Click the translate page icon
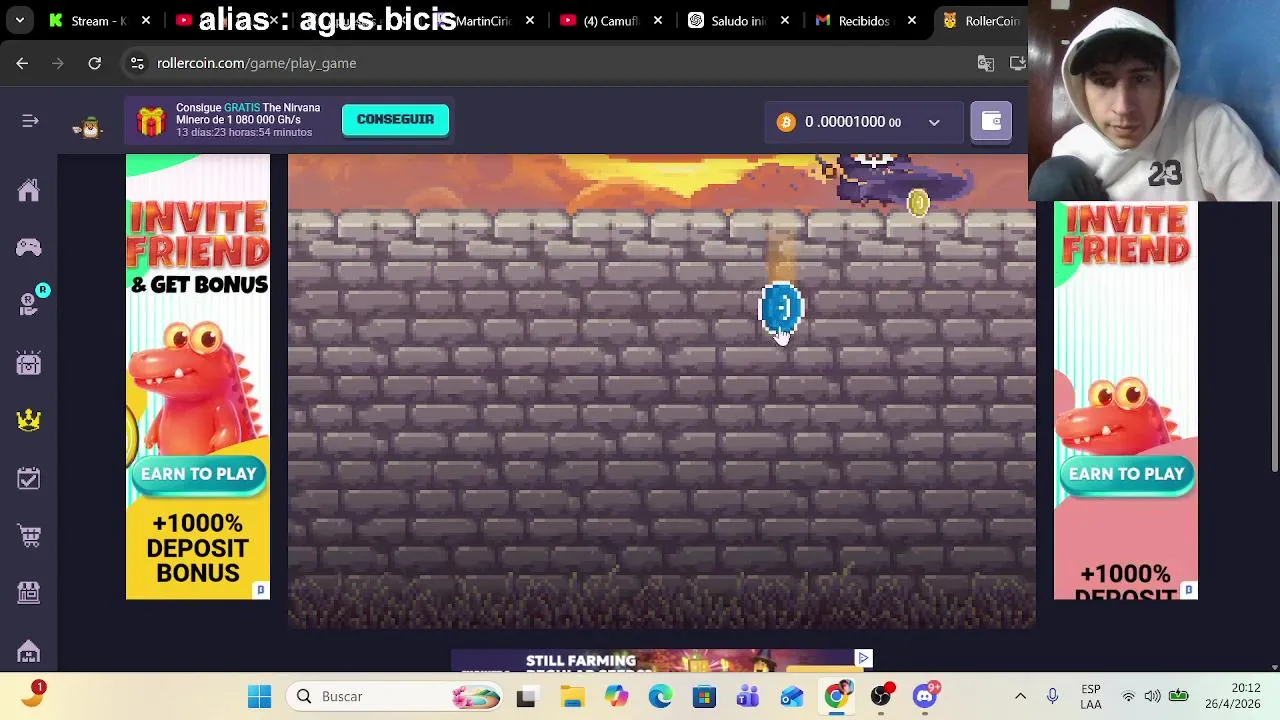The height and width of the screenshot is (720, 1280). tap(986, 63)
